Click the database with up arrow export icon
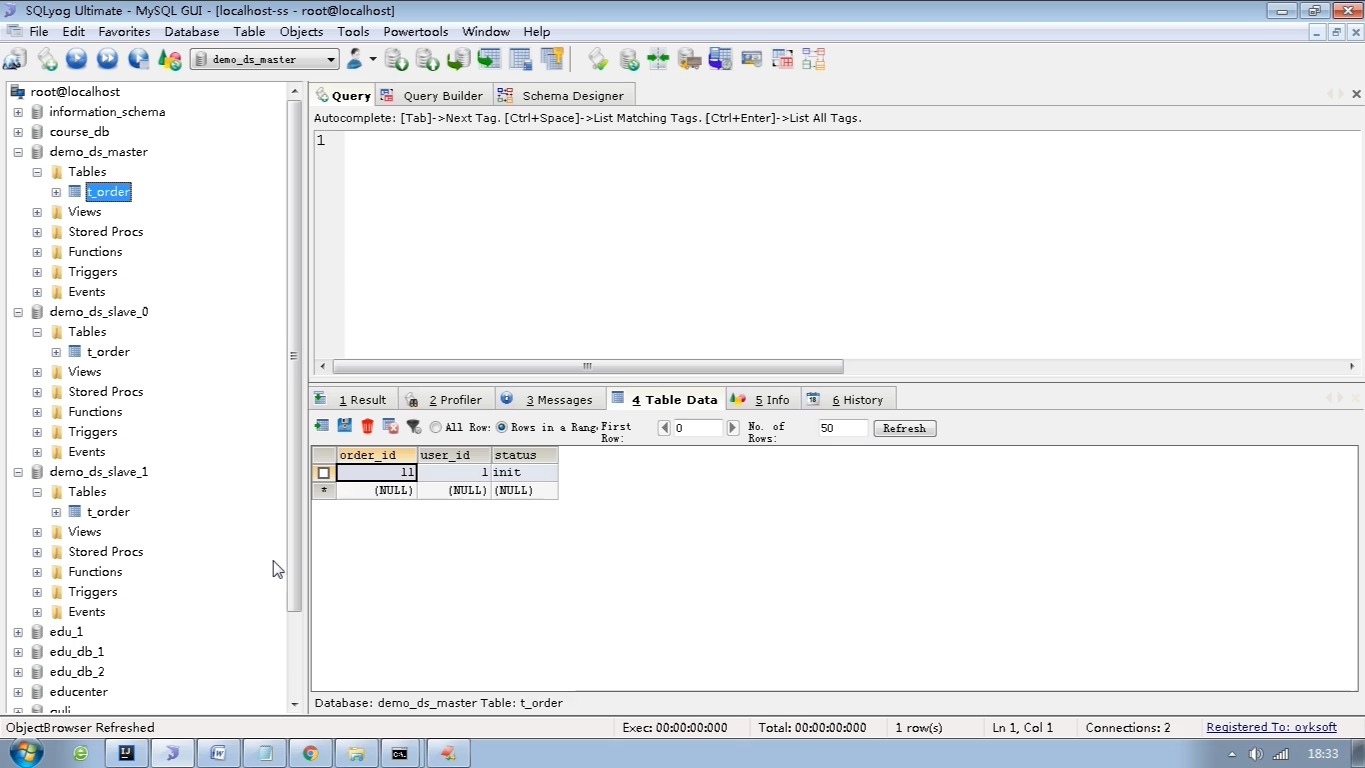The height and width of the screenshot is (768, 1365). tap(427, 59)
